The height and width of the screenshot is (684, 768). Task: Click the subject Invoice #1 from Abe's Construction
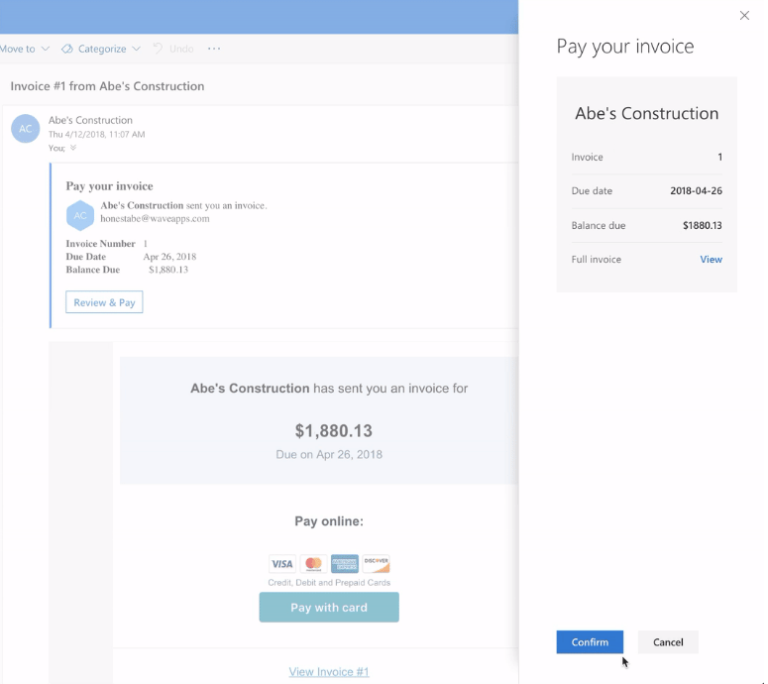[x=107, y=86]
